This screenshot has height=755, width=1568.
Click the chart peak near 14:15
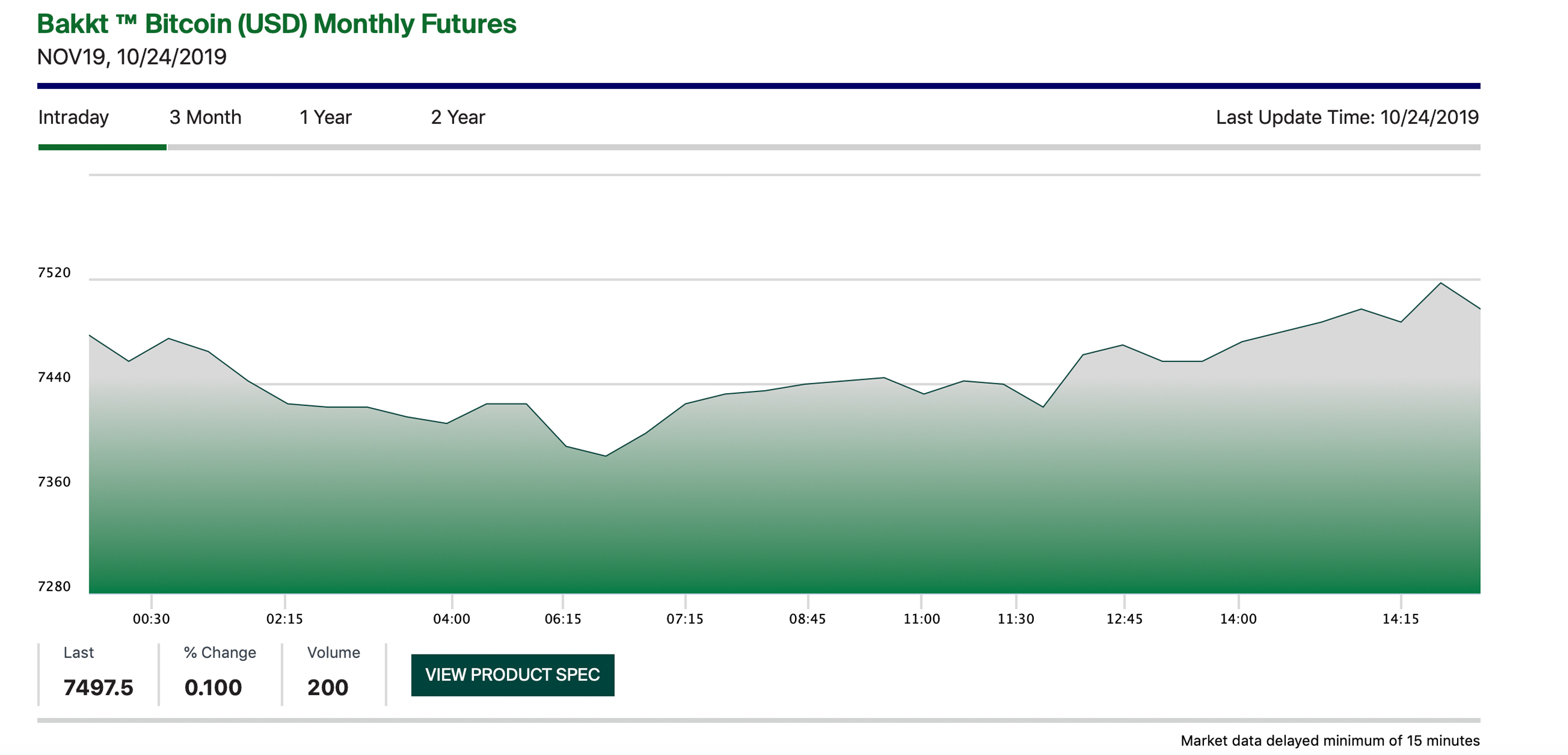[x=1440, y=283]
